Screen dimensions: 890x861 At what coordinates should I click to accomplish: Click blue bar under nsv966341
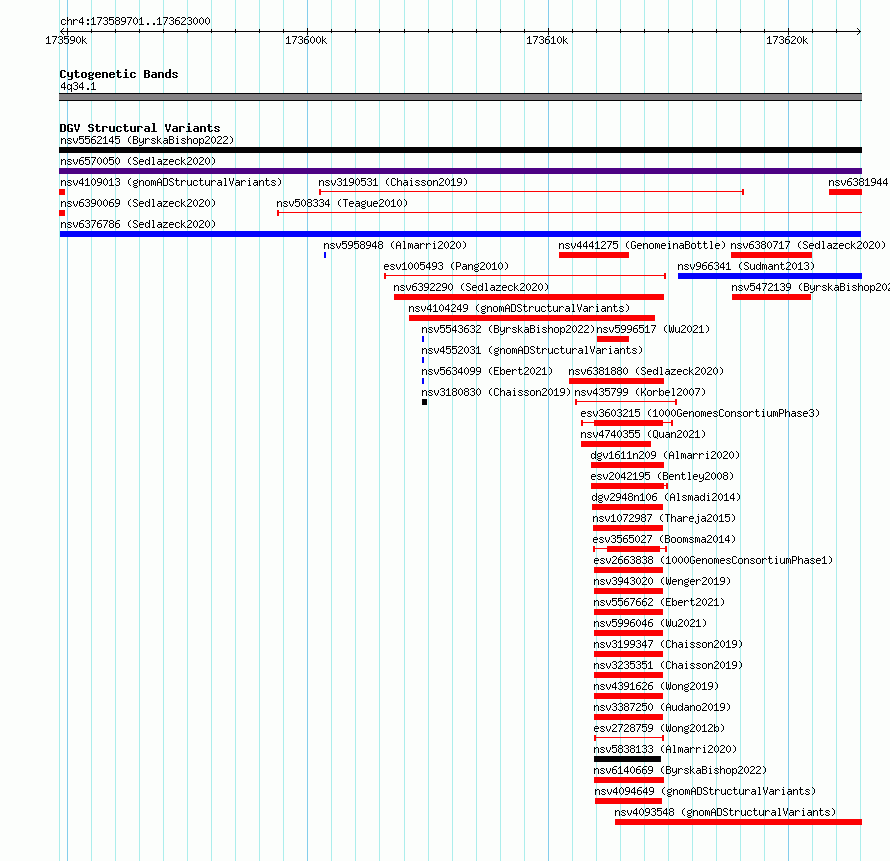[770, 276]
